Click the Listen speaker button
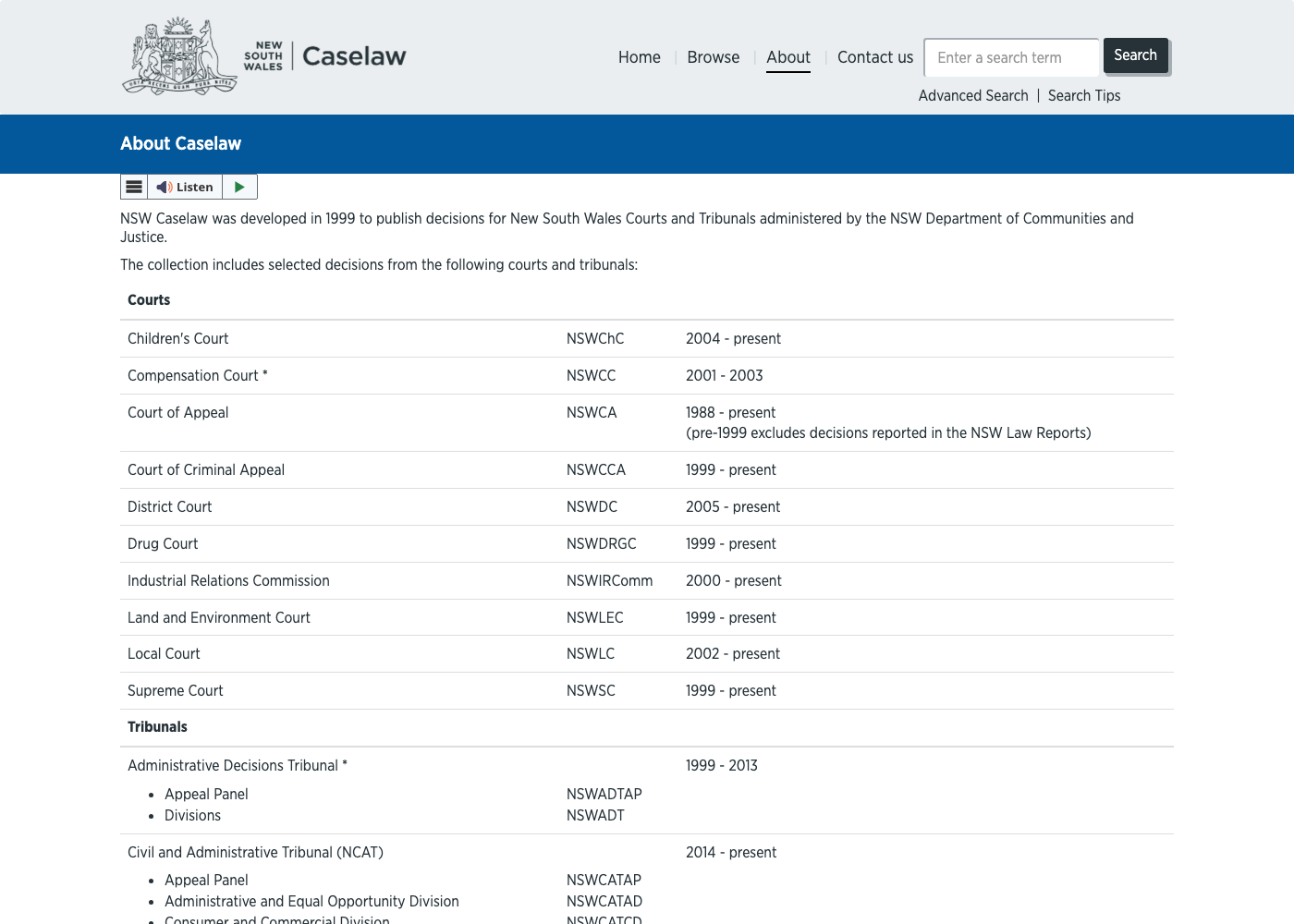Image resolution: width=1294 pixels, height=924 pixels. [x=185, y=187]
